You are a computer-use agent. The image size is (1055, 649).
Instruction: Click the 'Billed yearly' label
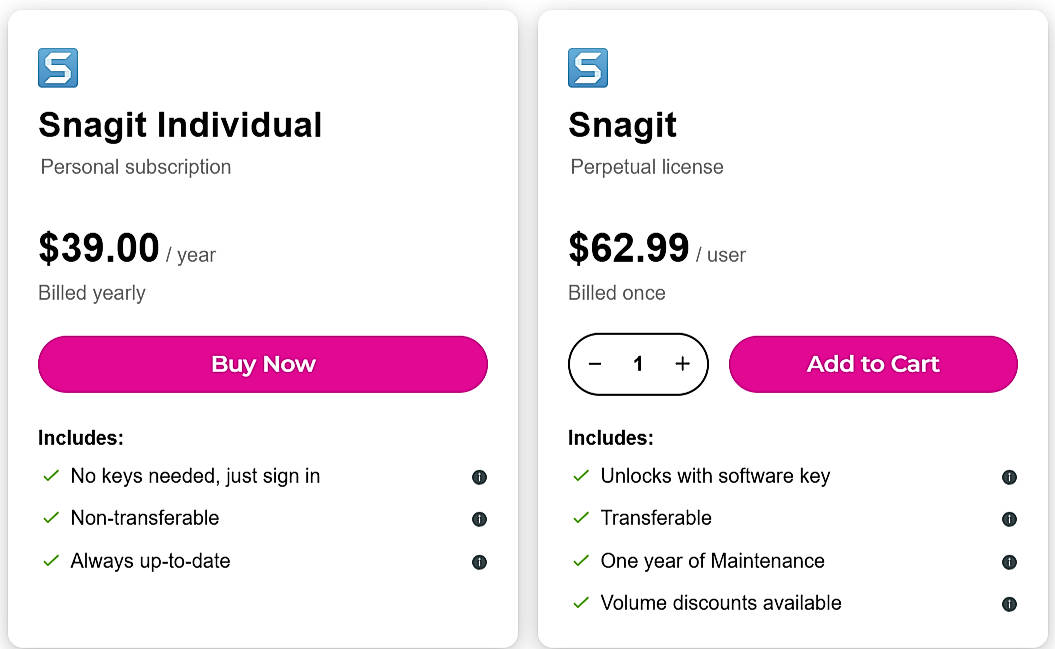[x=91, y=293]
